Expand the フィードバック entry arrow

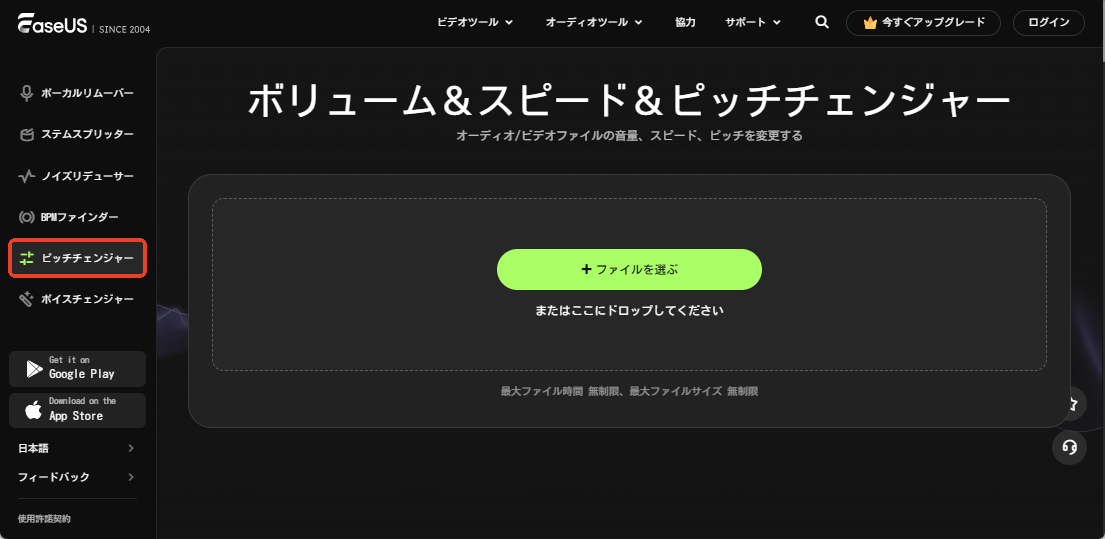[131, 477]
